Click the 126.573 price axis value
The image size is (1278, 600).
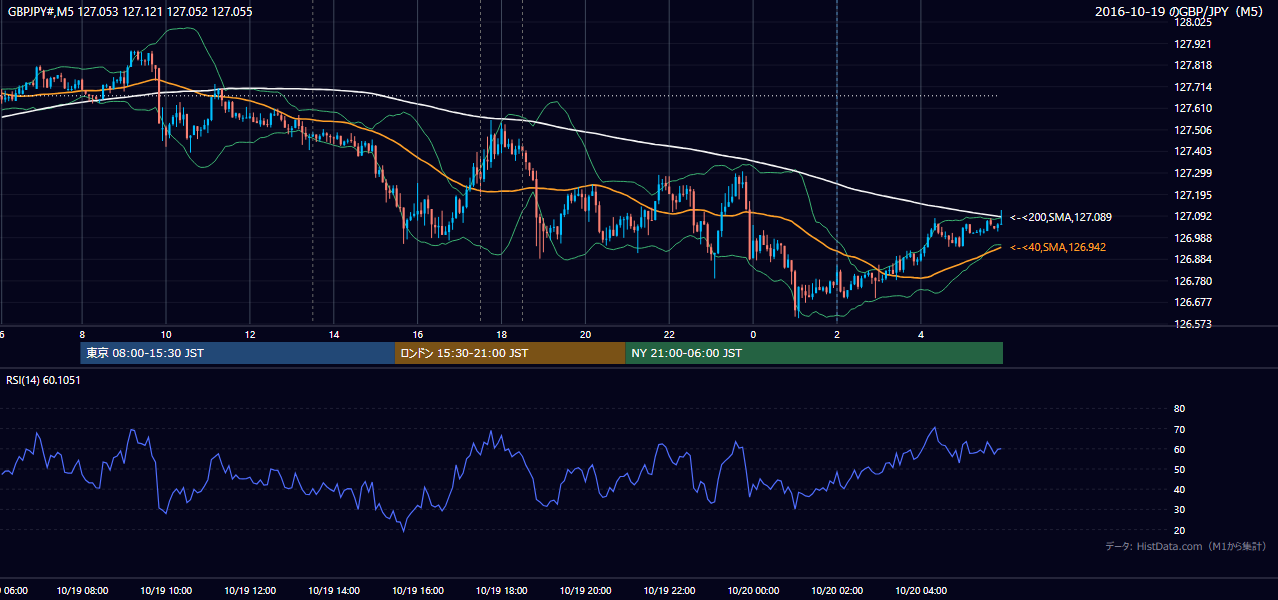[x=1193, y=324]
